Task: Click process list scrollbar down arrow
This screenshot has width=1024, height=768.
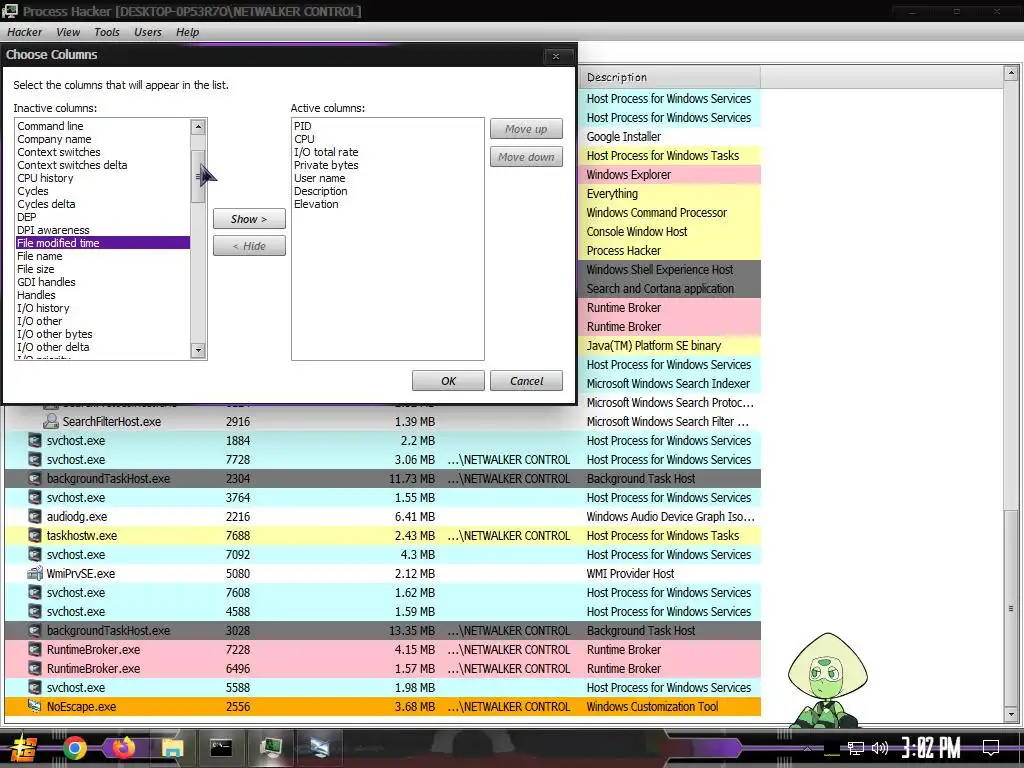Action: (1011, 714)
